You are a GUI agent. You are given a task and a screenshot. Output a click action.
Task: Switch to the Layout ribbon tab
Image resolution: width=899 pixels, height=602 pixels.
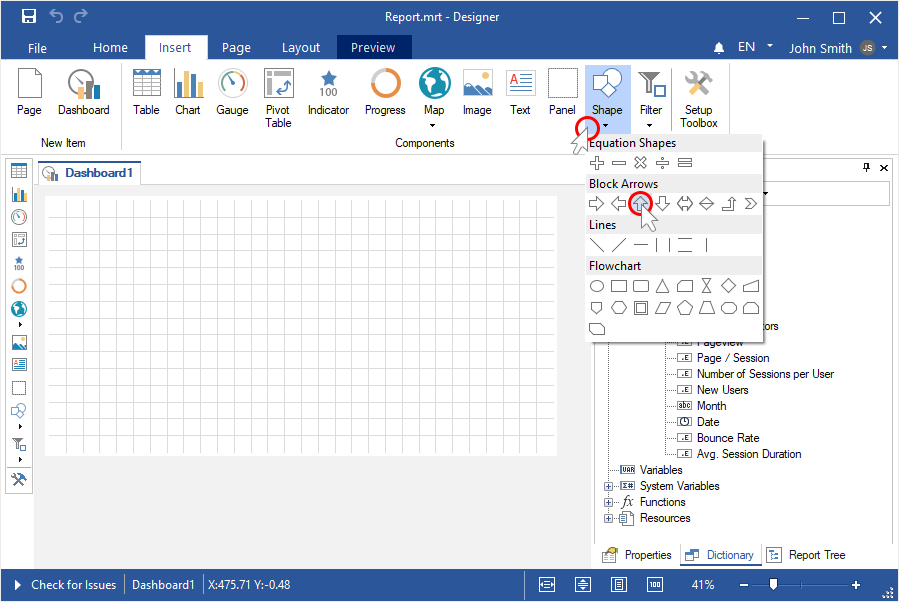pyautogui.click(x=300, y=47)
